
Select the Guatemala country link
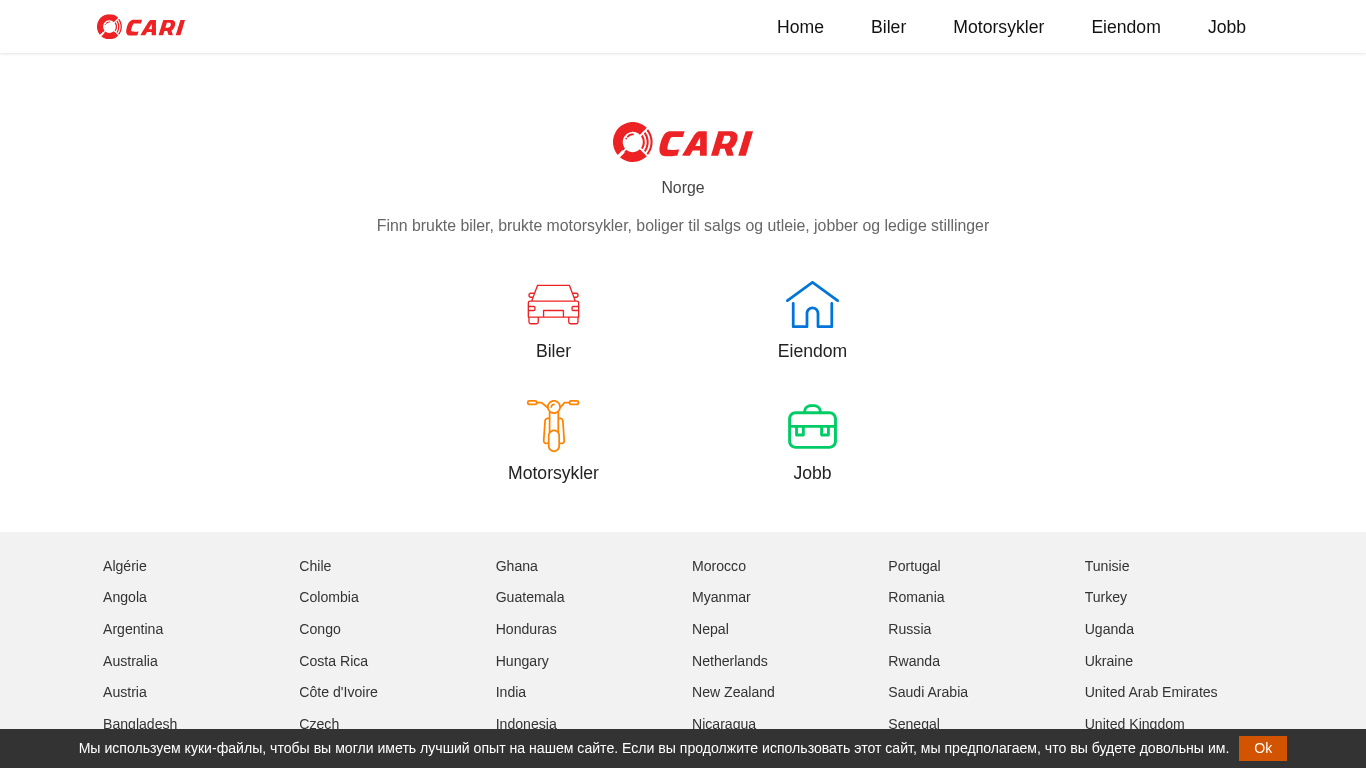[x=530, y=597]
